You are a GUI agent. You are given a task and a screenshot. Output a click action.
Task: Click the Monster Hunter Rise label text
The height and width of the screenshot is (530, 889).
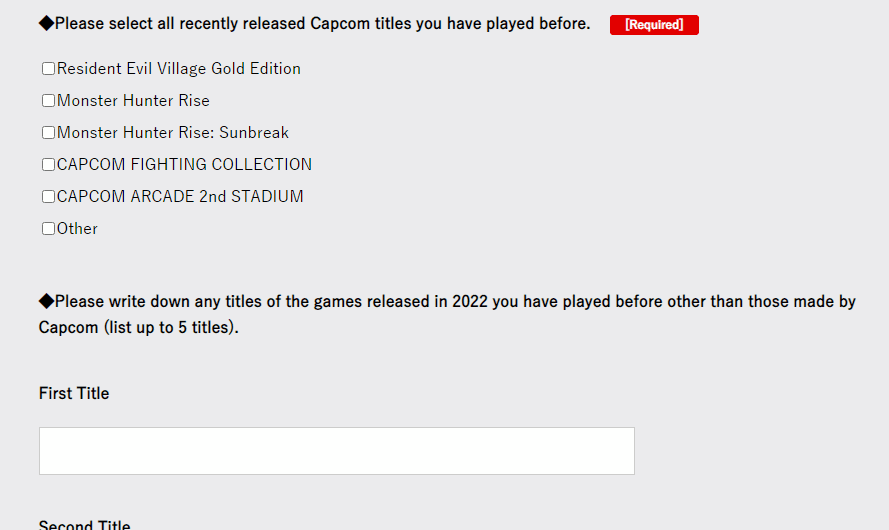133,100
